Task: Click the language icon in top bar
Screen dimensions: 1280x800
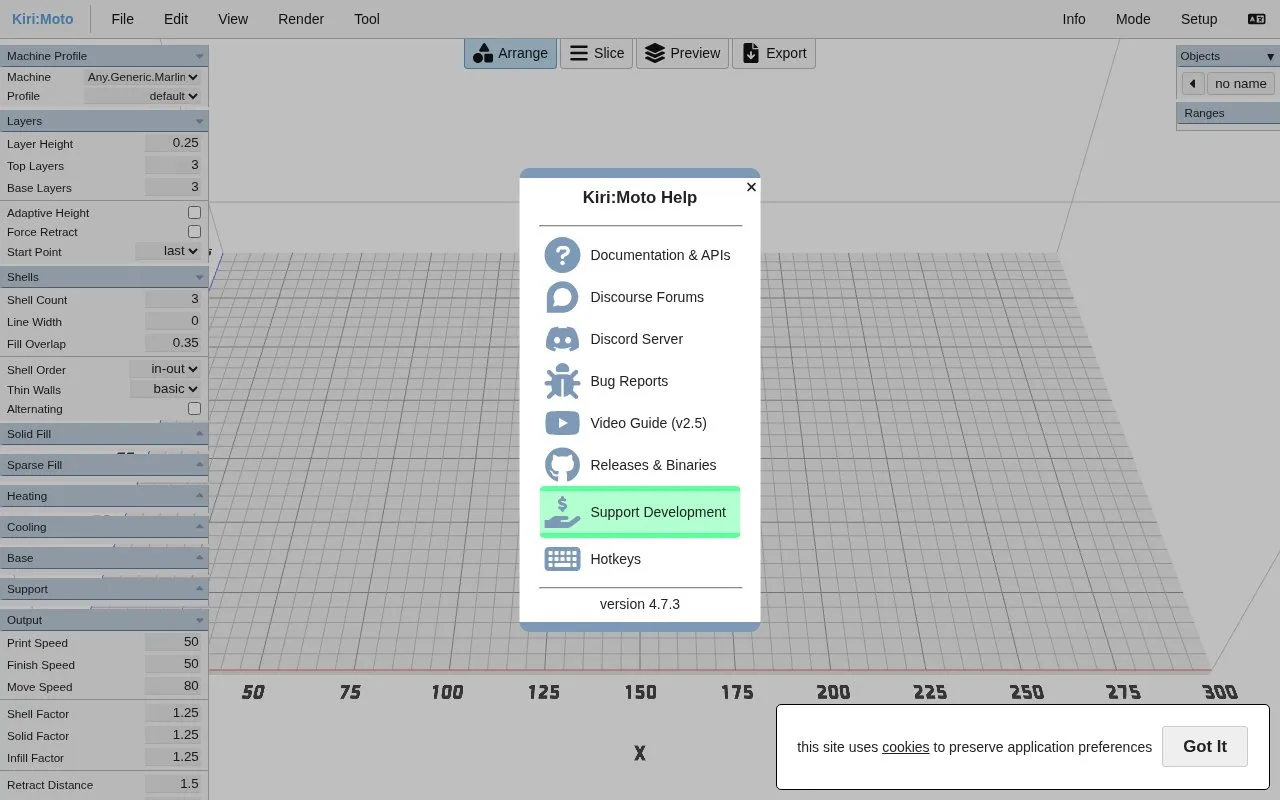Action: click(x=1257, y=19)
